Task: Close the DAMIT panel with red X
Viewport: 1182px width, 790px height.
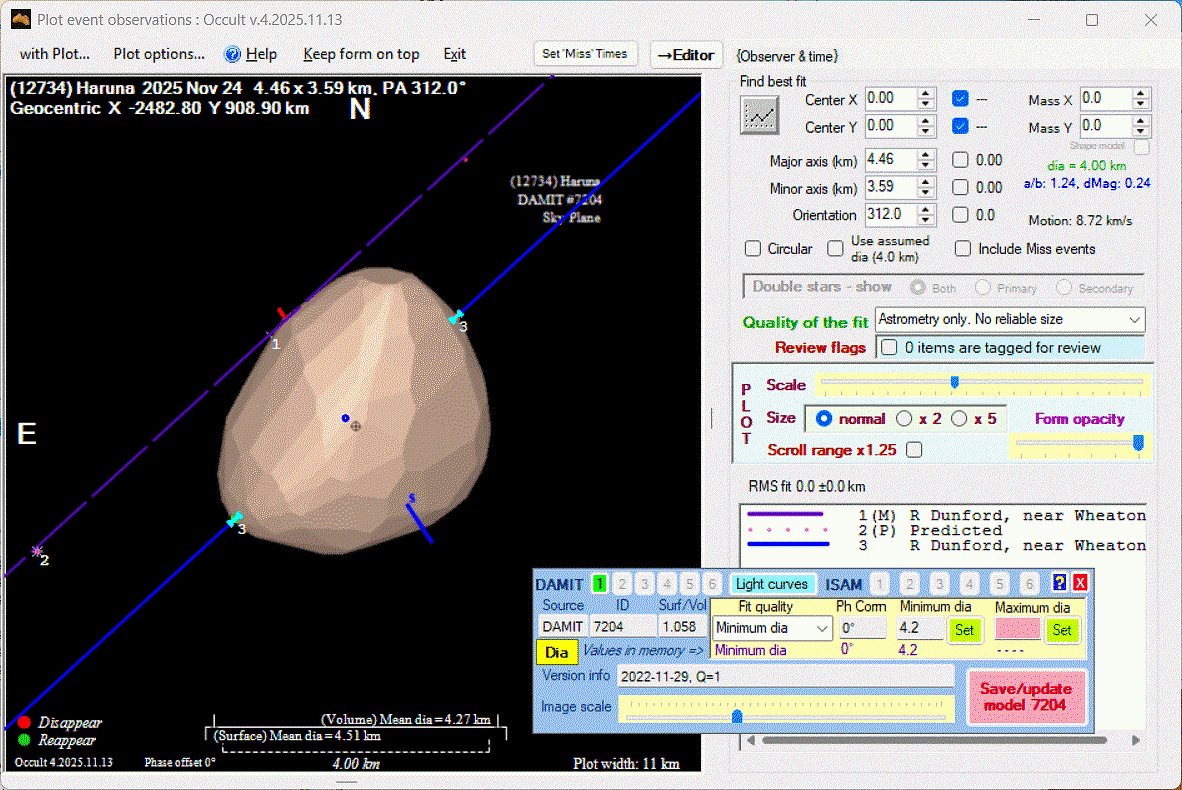Action: [1080, 583]
